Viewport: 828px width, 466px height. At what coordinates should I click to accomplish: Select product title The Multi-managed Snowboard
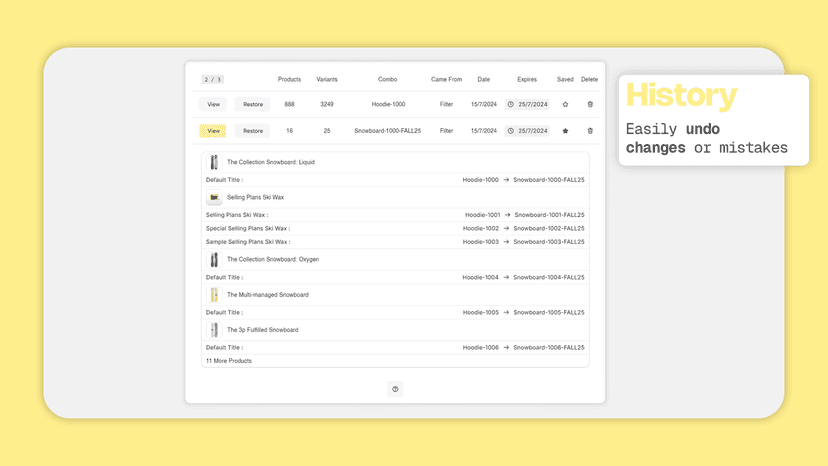[268, 295]
